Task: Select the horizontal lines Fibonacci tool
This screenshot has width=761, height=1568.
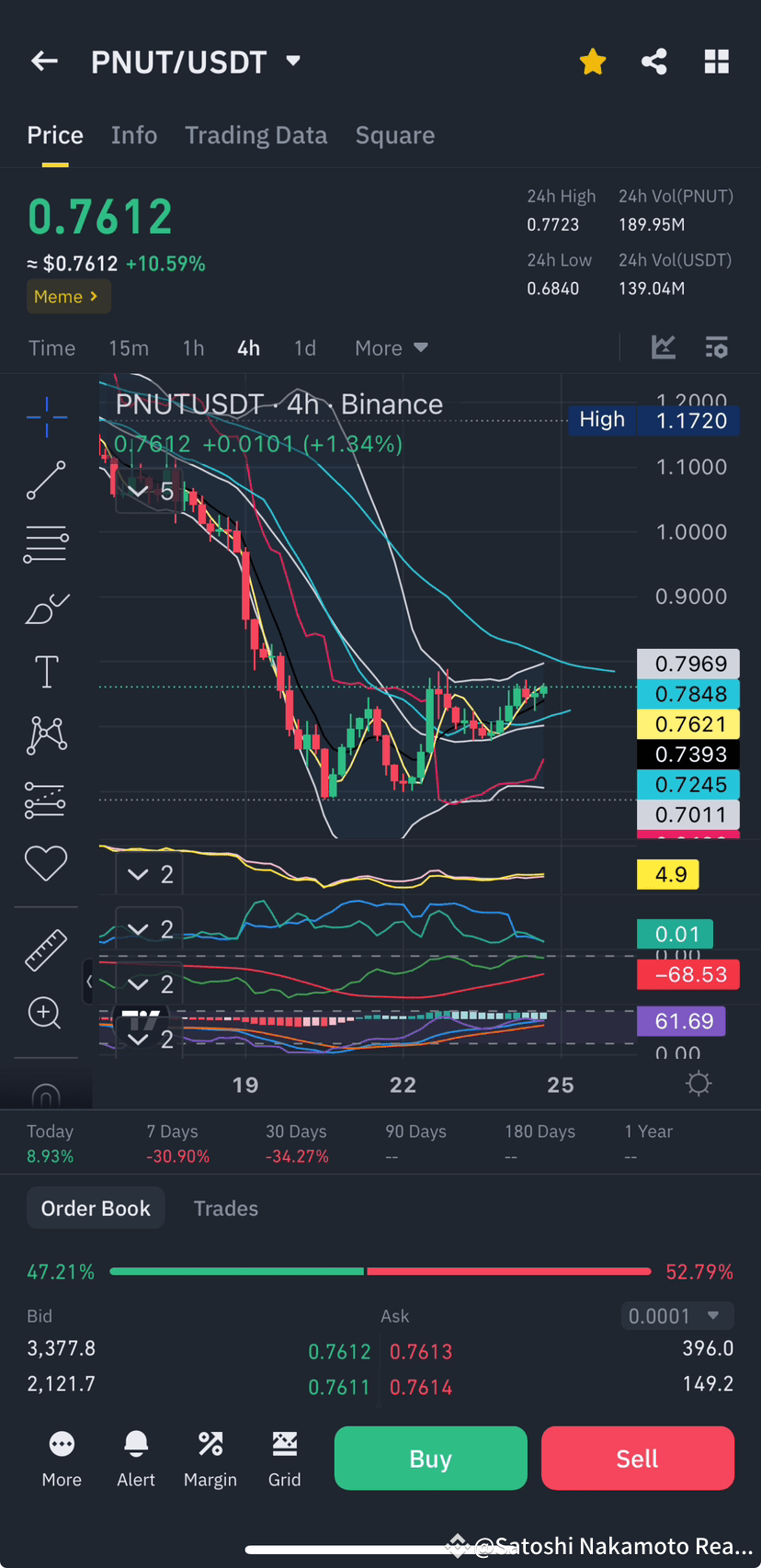Action: [x=46, y=544]
